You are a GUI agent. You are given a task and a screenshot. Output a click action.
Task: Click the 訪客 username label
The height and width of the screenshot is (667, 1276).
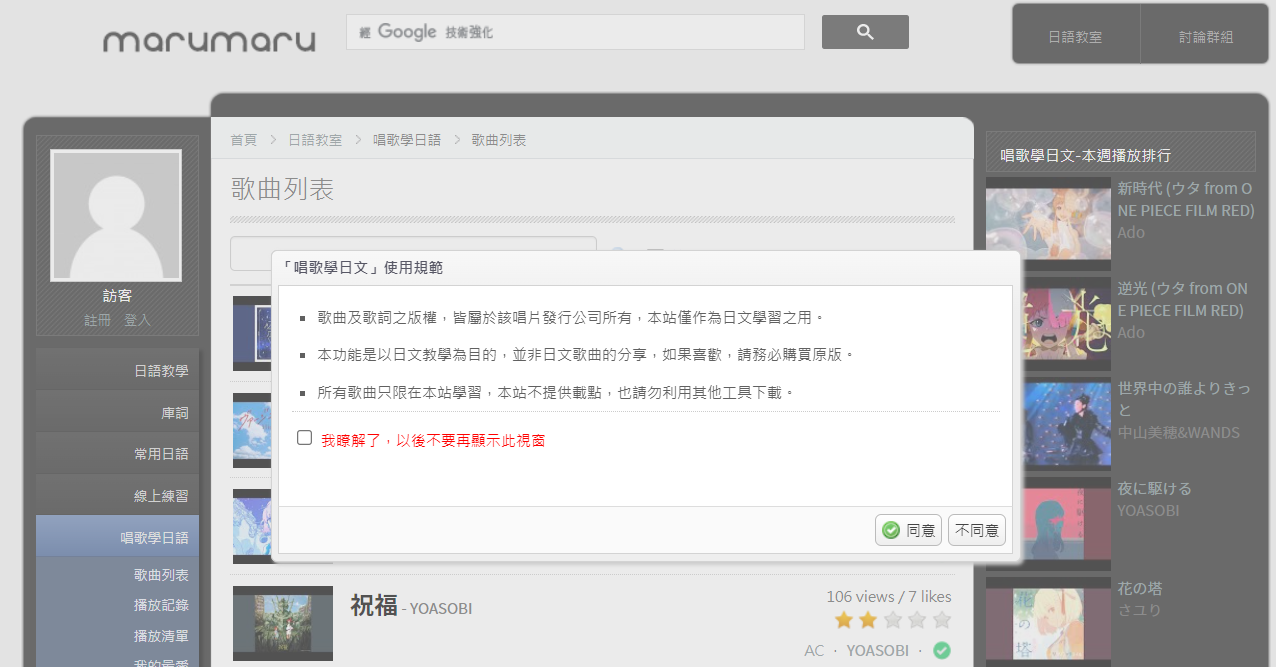click(x=117, y=296)
